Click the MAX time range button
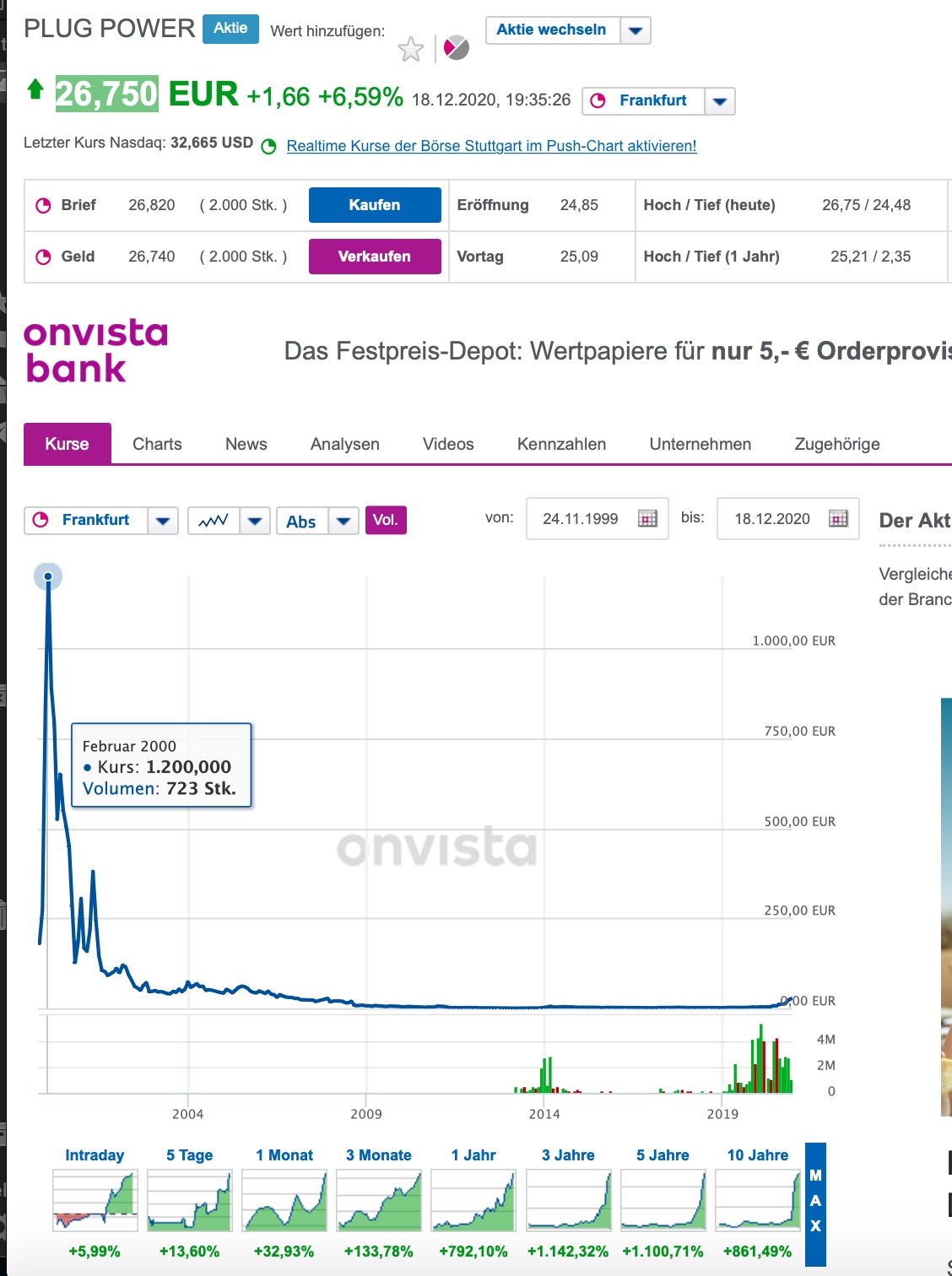 pos(815,1204)
